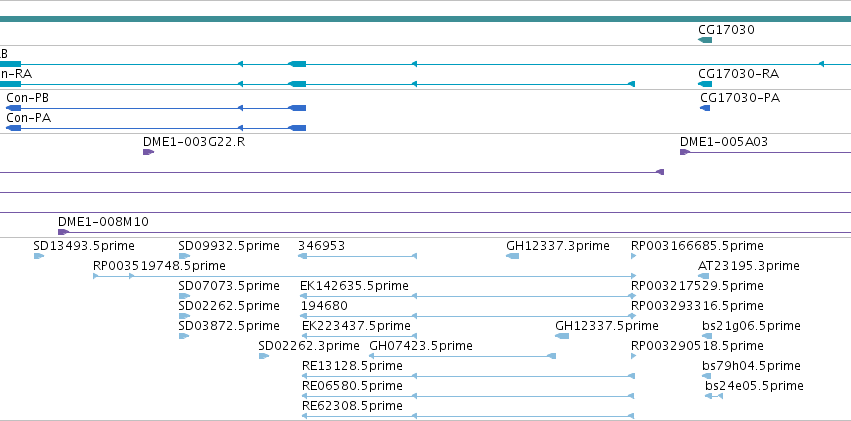
Task: Click the teal chromosome overview bar
Action: (x=426, y=19)
